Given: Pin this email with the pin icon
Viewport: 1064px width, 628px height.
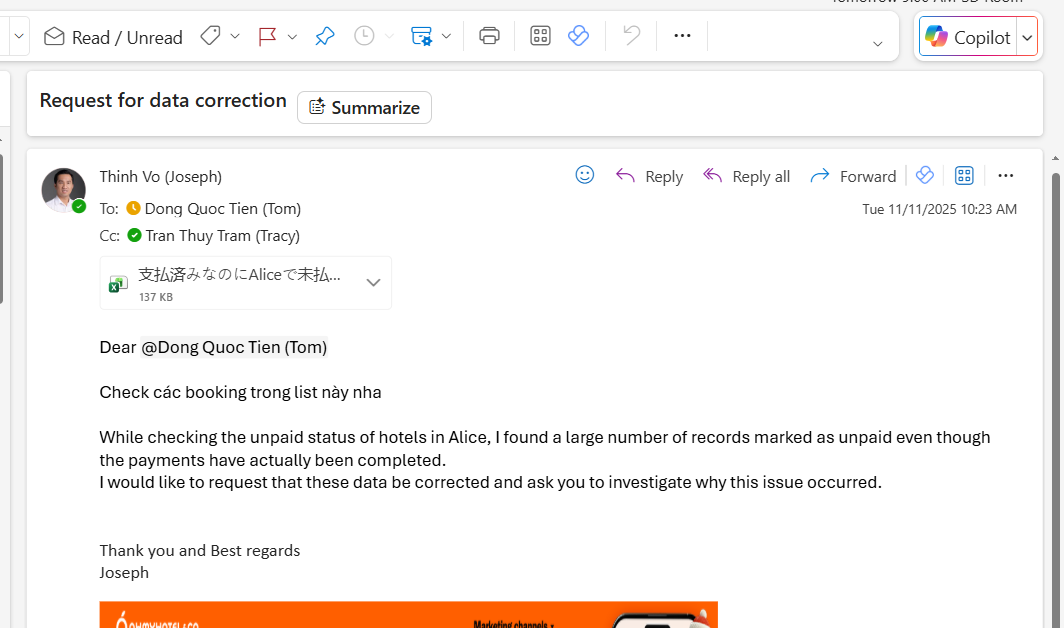Looking at the screenshot, I should coord(325,37).
